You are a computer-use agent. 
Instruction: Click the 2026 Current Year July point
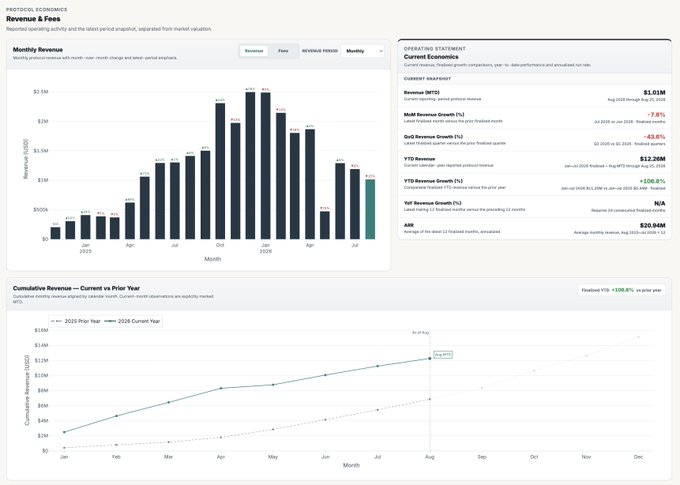click(x=377, y=366)
